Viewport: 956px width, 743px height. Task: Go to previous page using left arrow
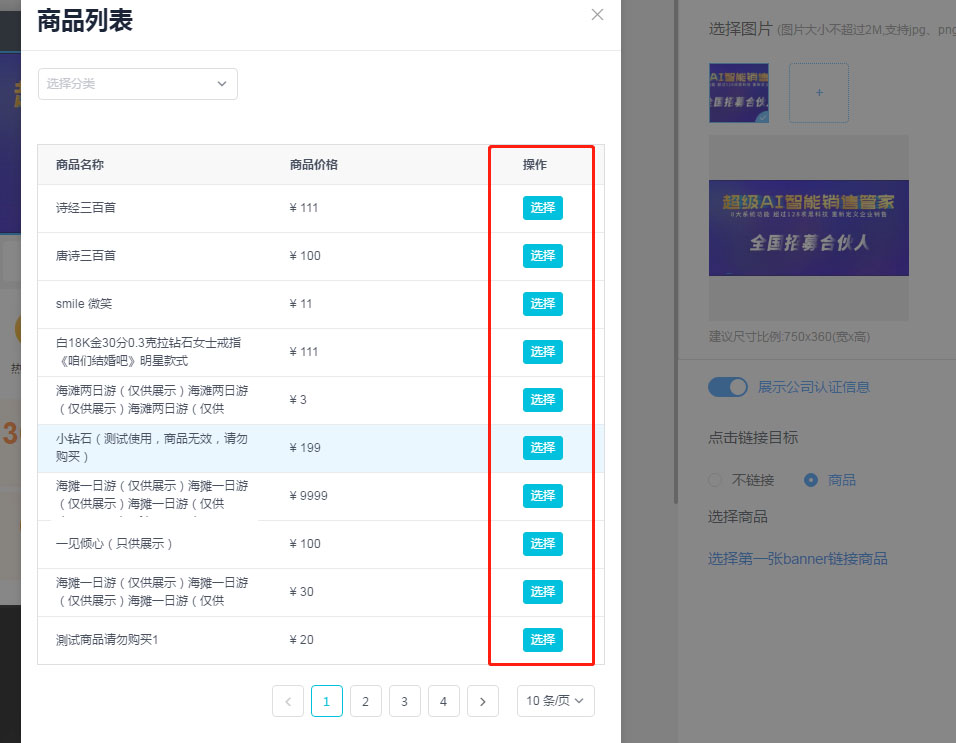288,702
